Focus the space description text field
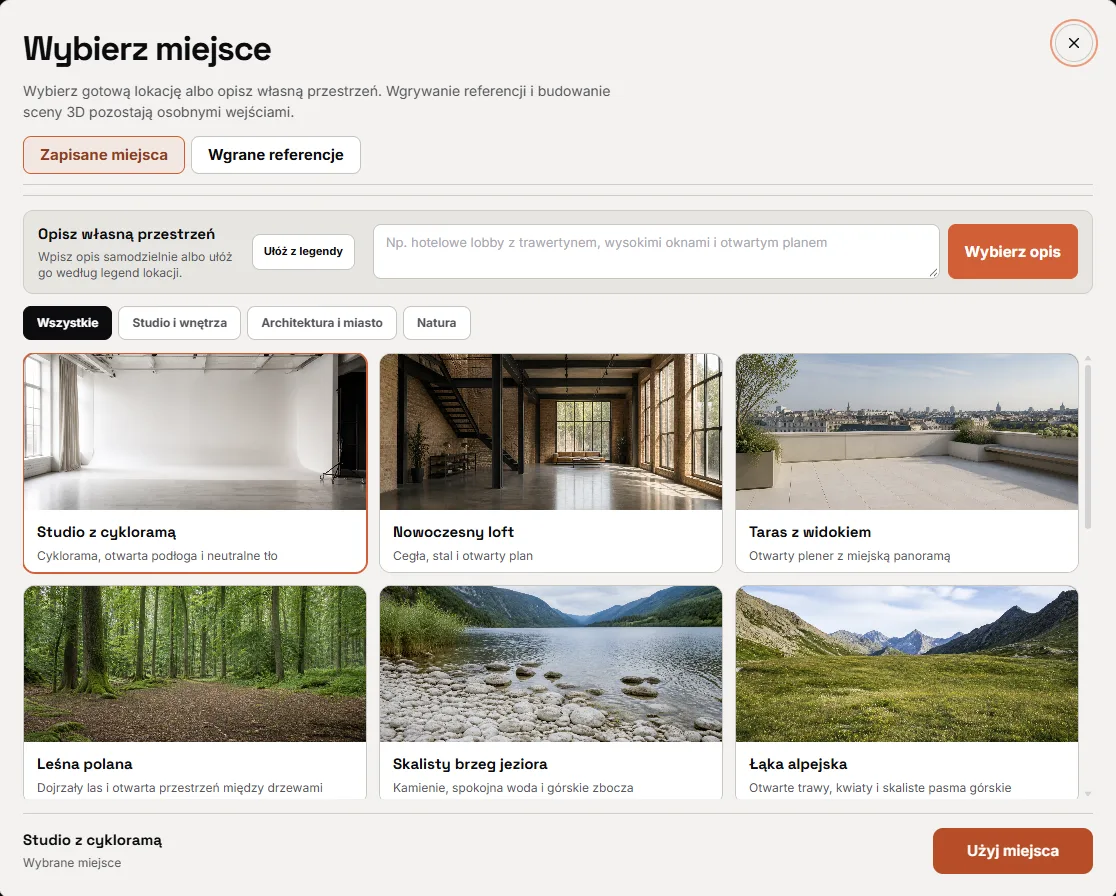This screenshot has height=896, width=1116. [656, 251]
